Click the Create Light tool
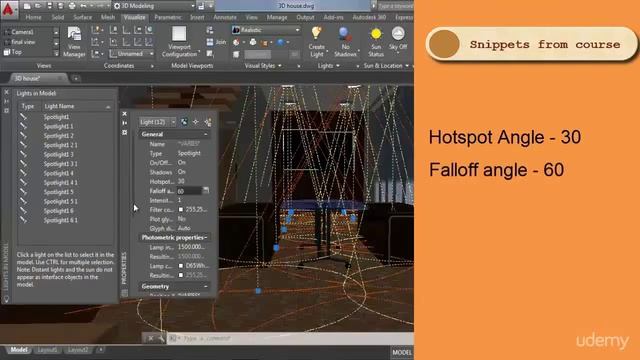The width and height of the screenshot is (640, 360). pos(317,42)
